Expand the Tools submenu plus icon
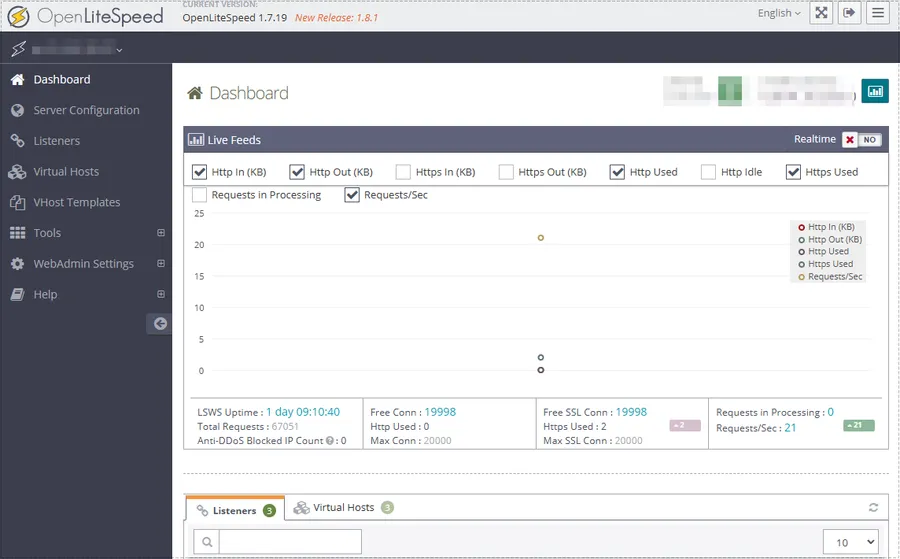900x559 pixels. pos(161,232)
